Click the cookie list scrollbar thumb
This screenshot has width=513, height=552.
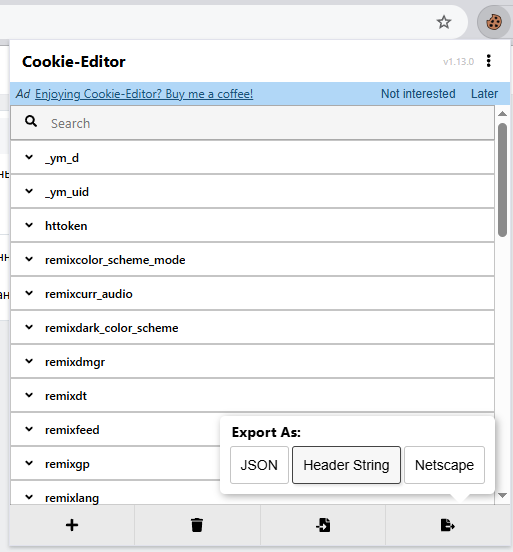point(502,180)
